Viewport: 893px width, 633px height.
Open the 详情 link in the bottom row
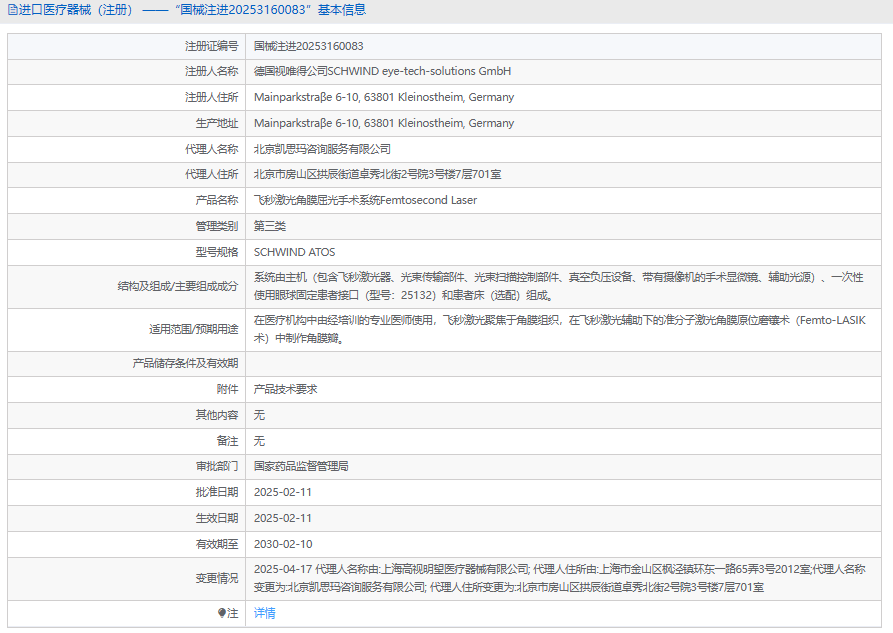click(x=264, y=613)
